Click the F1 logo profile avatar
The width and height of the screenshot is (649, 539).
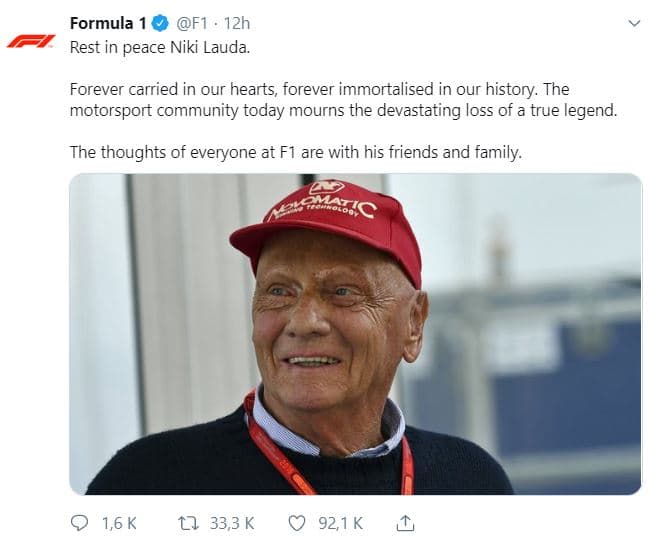(30, 40)
